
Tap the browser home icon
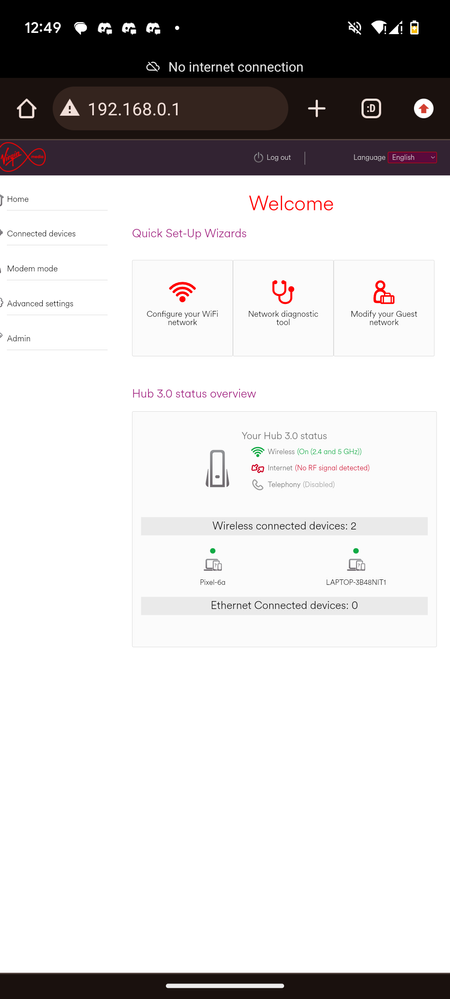click(x=26, y=109)
